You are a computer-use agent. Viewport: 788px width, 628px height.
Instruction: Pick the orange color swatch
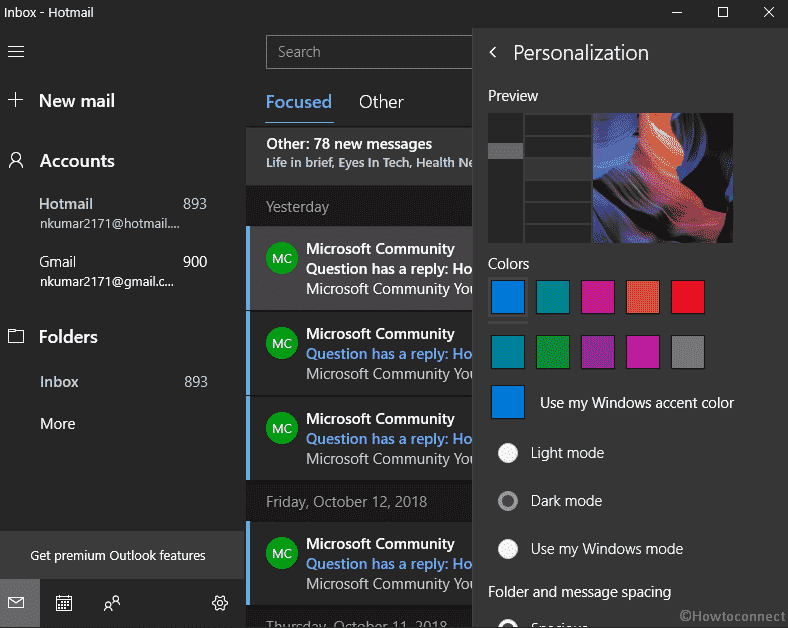pyautogui.click(x=642, y=297)
